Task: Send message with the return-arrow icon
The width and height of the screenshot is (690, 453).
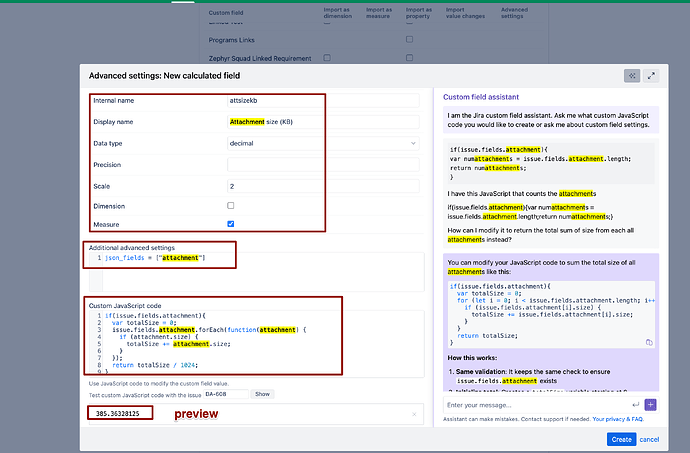Action: [635, 405]
